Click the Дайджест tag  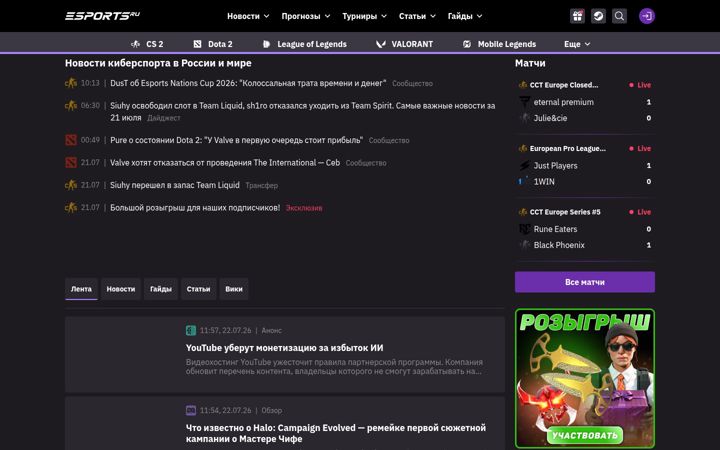164,118
